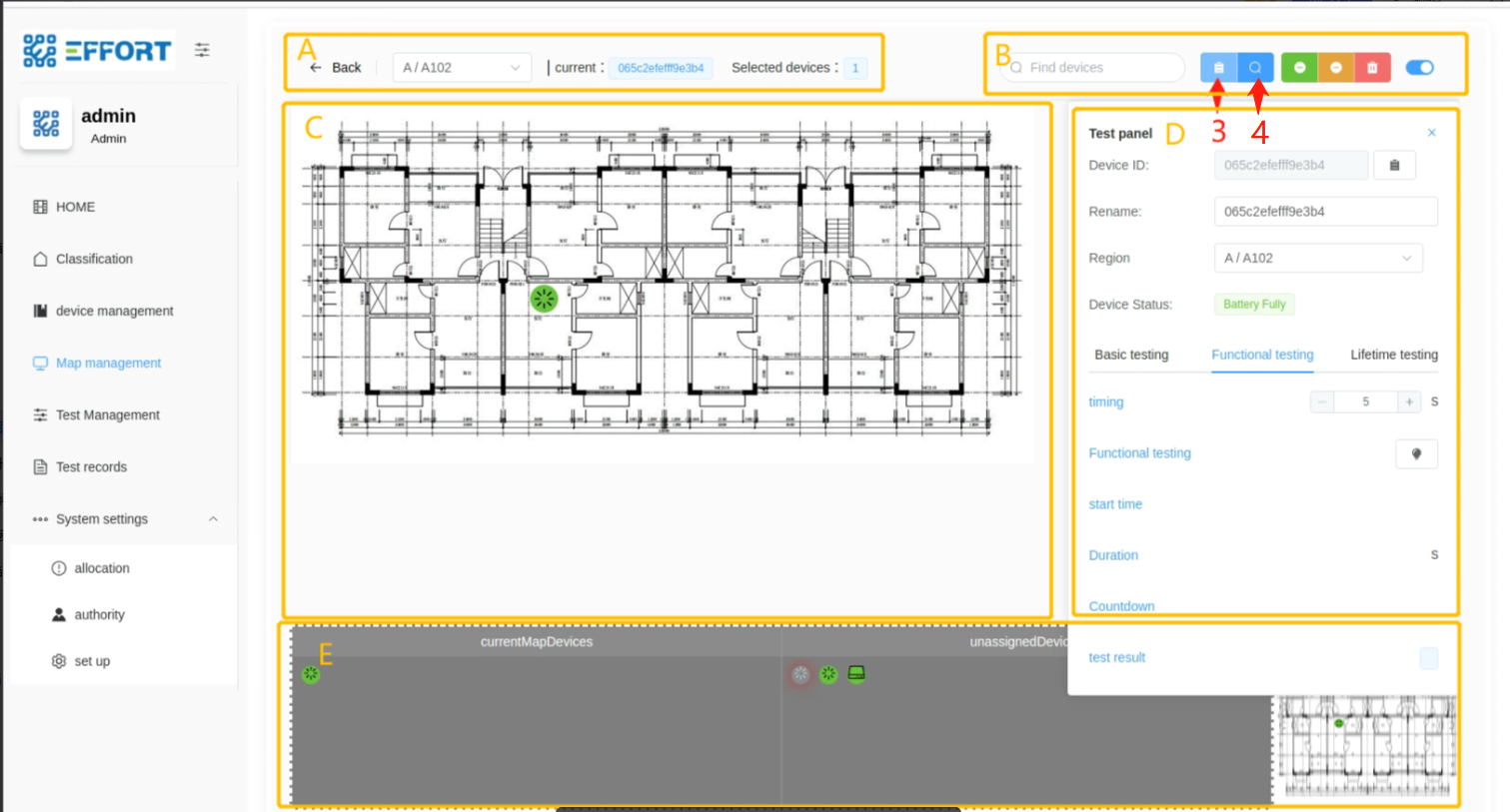Go Back using the Back button
The width and height of the screenshot is (1510, 812).
coord(336,68)
